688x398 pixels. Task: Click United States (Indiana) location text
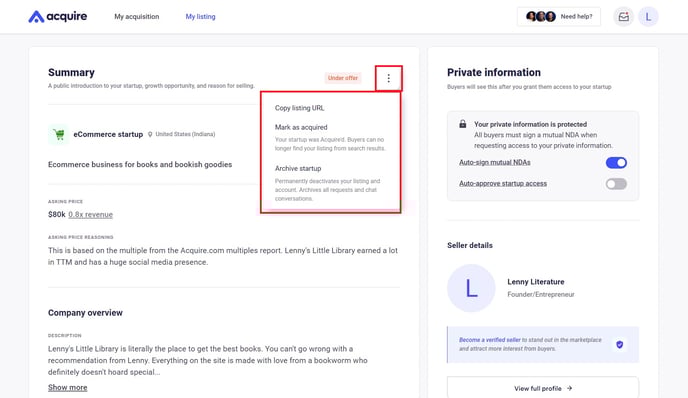[x=185, y=134]
